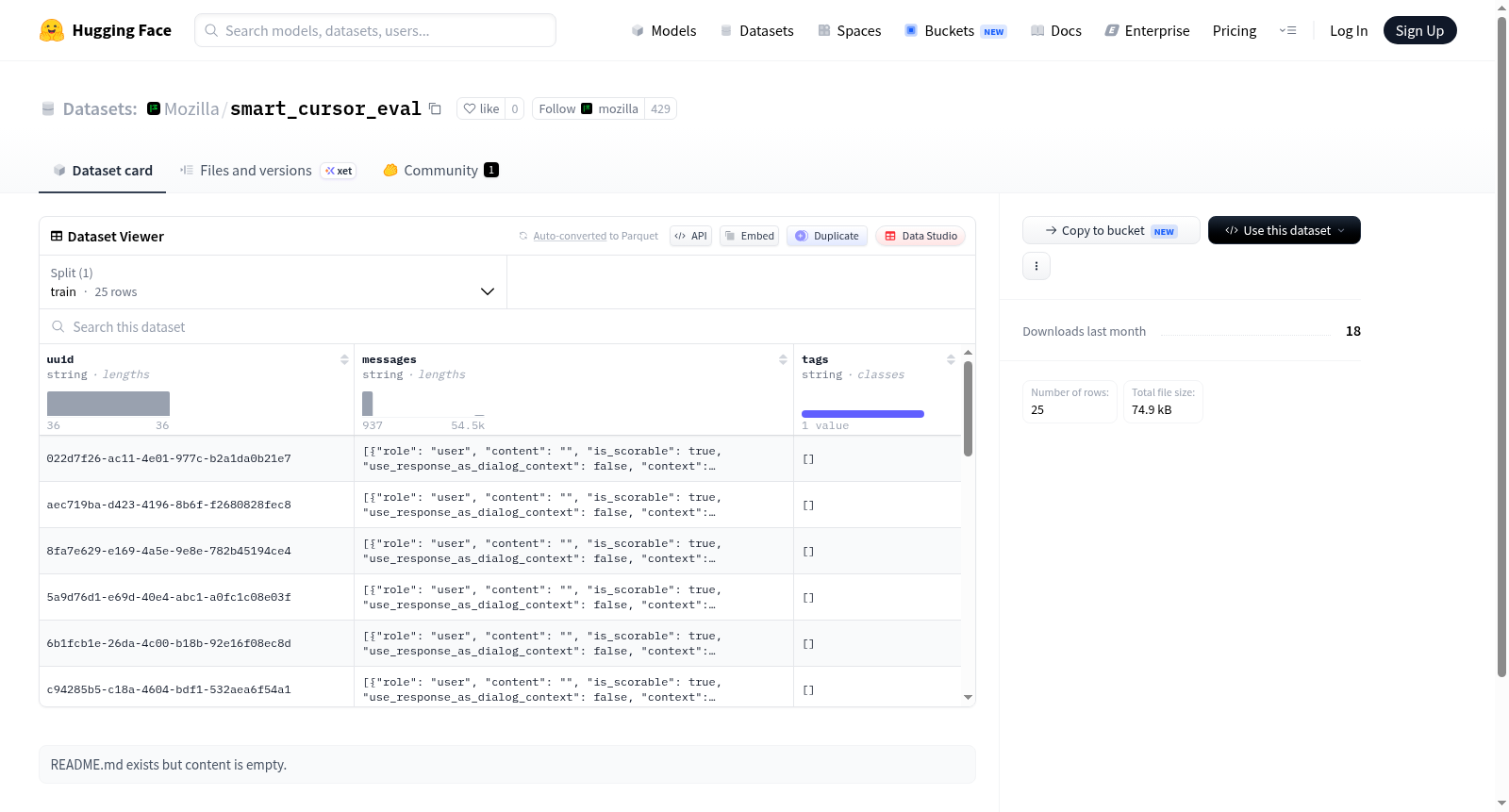Click the Datasets: breadcrumb label
The width and height of the screenshot is (1509, 812).
click(100, 108)
